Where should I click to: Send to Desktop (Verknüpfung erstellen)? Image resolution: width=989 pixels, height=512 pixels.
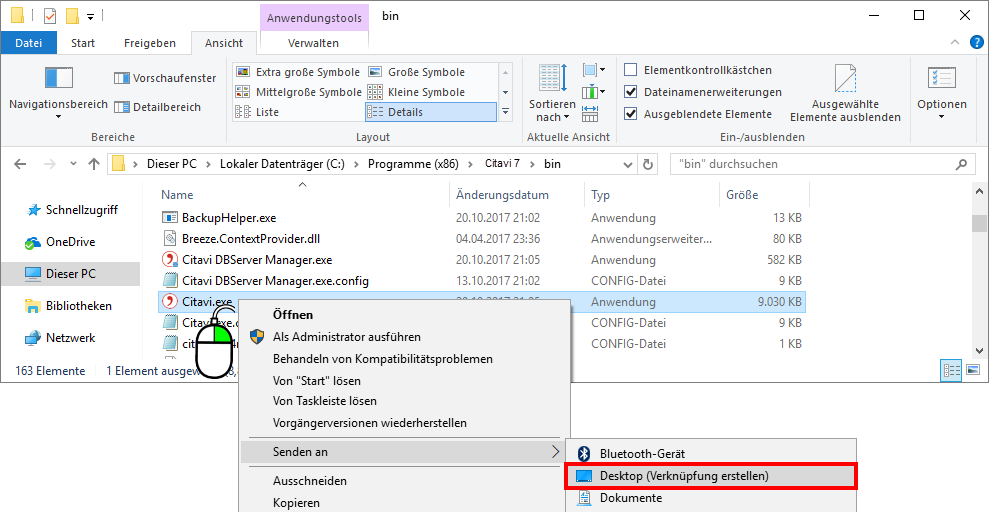(710, 475)
